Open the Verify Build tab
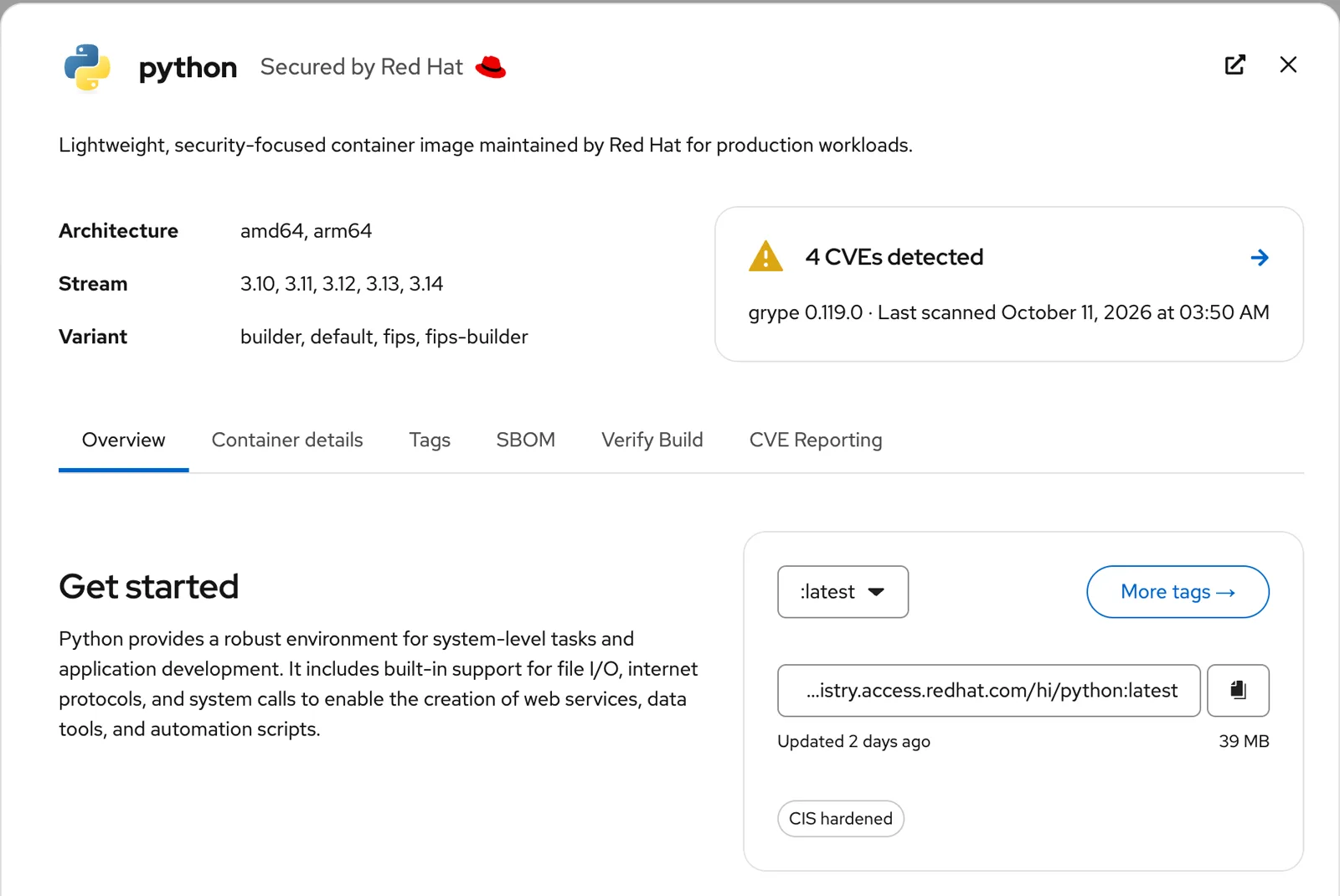 [652, 440]
